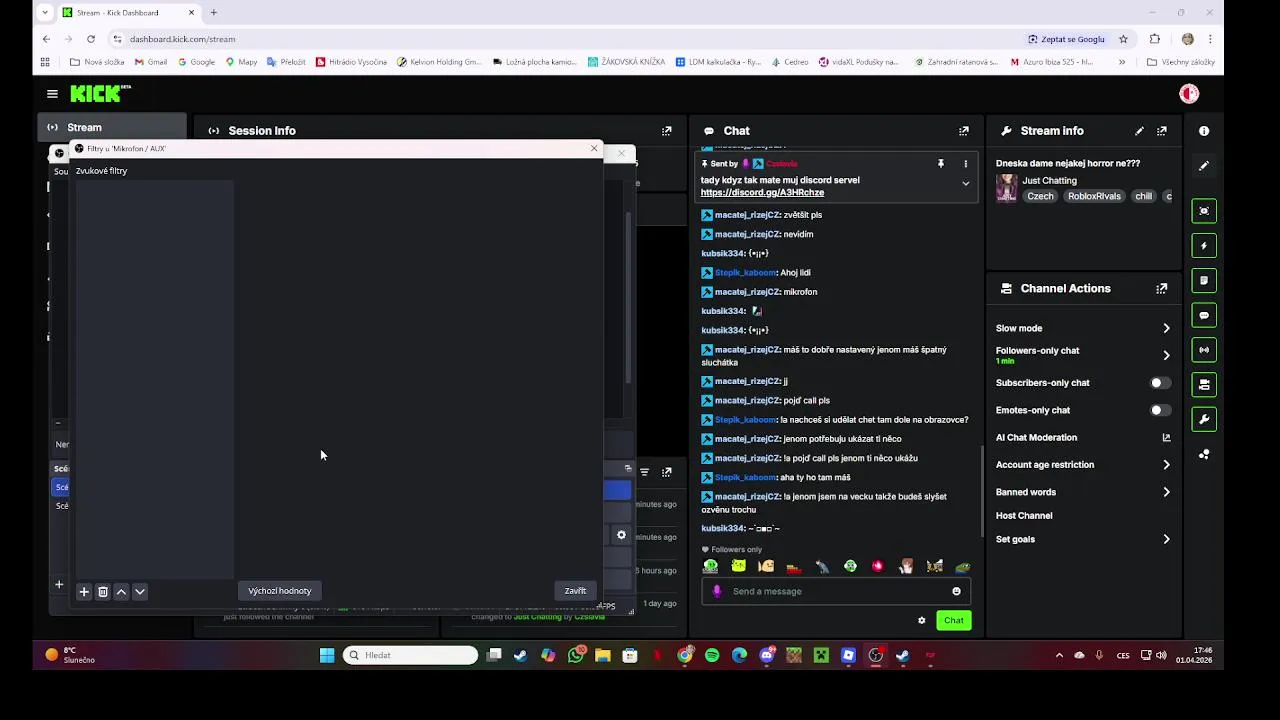This screenshot has width=1280, height=720.
Task: Click the first green emote in emote row
Action: 710,566
